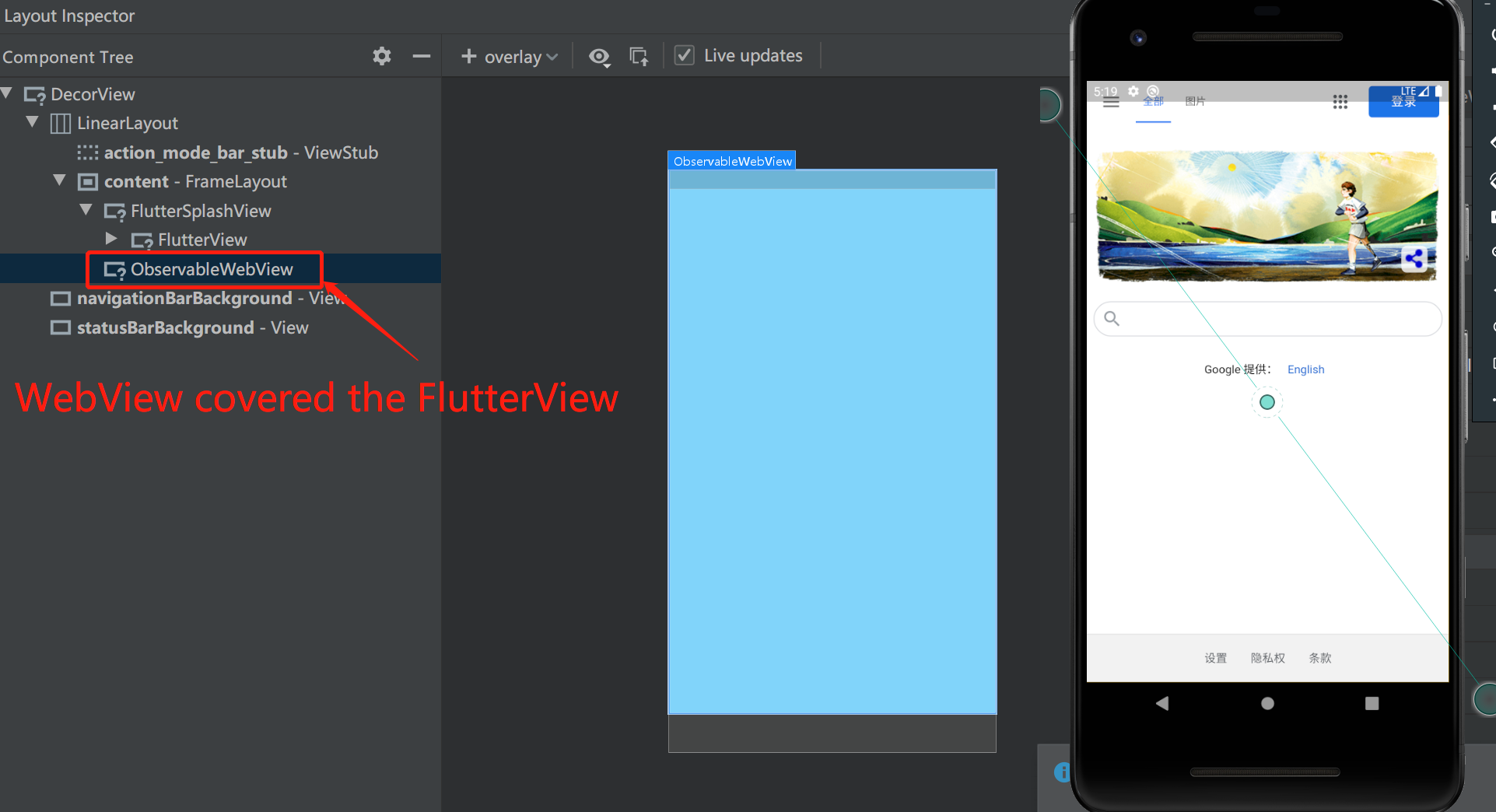Tap the blue 登录 sign-in button
This screenshot has width=1496, height=812.
[1403, 101]
